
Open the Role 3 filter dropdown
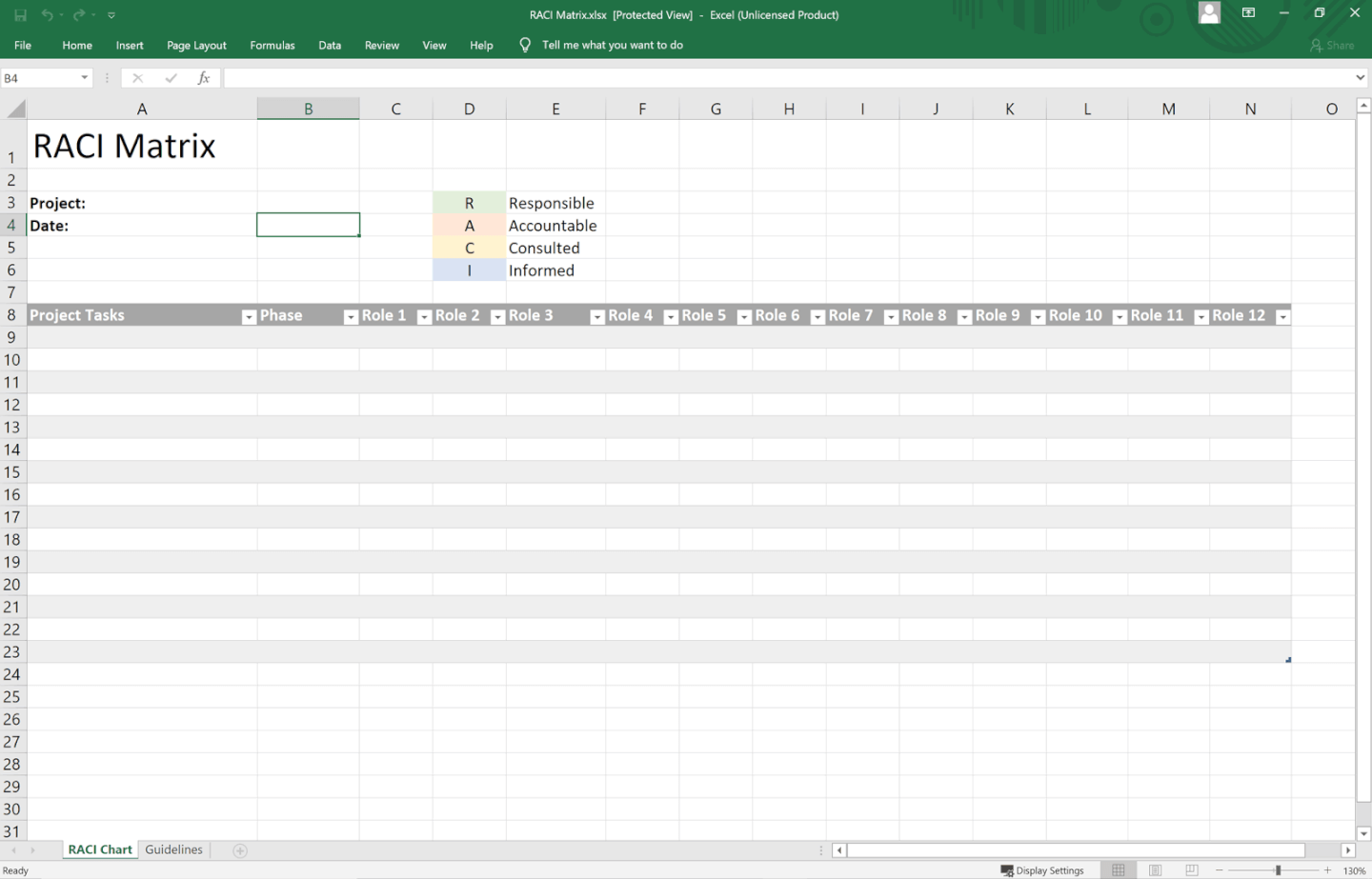(597, 317)
